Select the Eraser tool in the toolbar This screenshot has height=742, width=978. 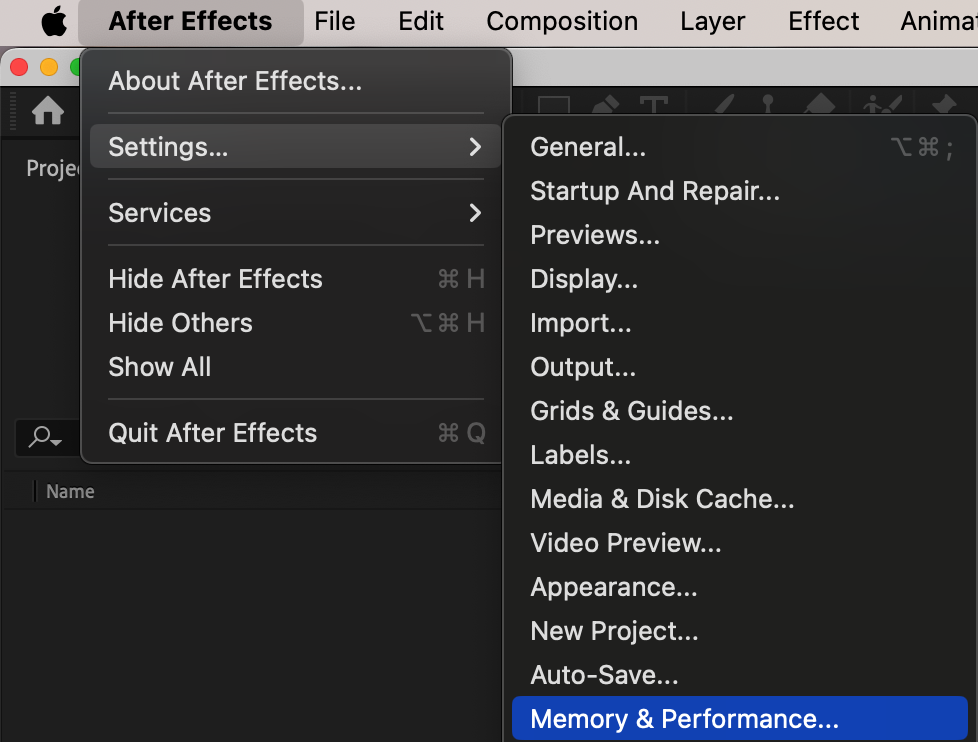(819, 107)
